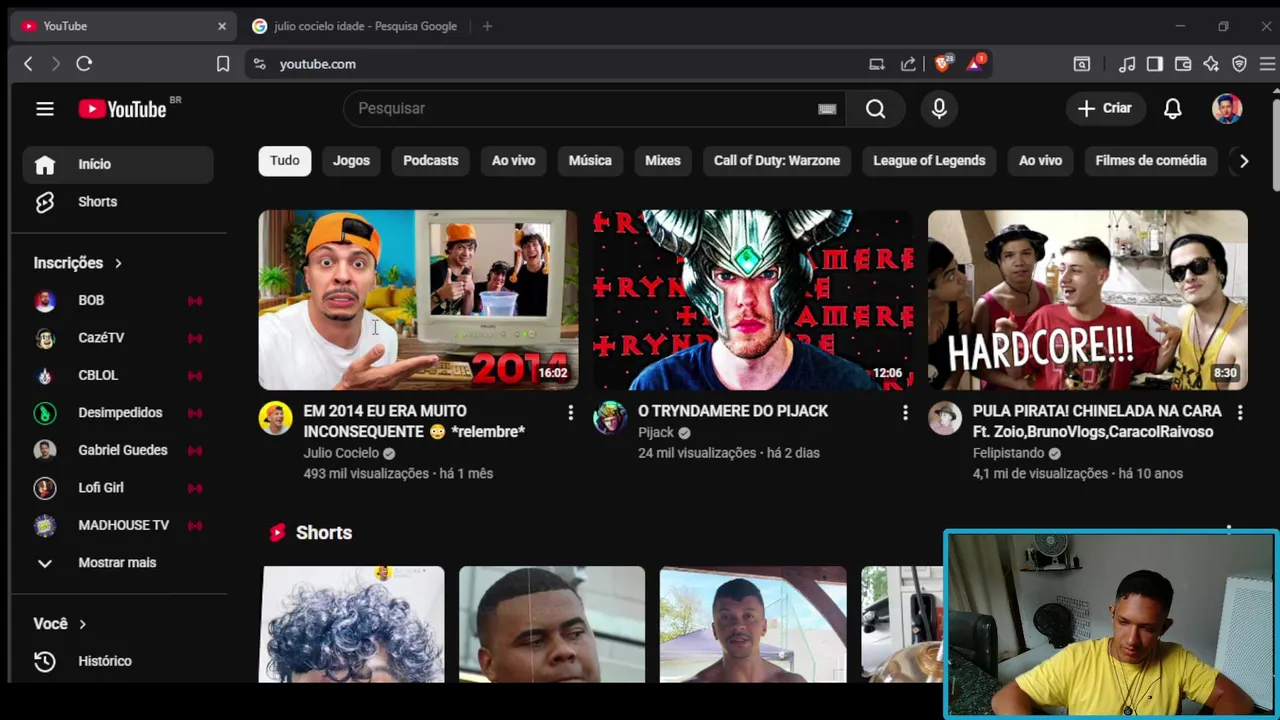Select Call of Duty: Warzone chip

tap(777, 161)
